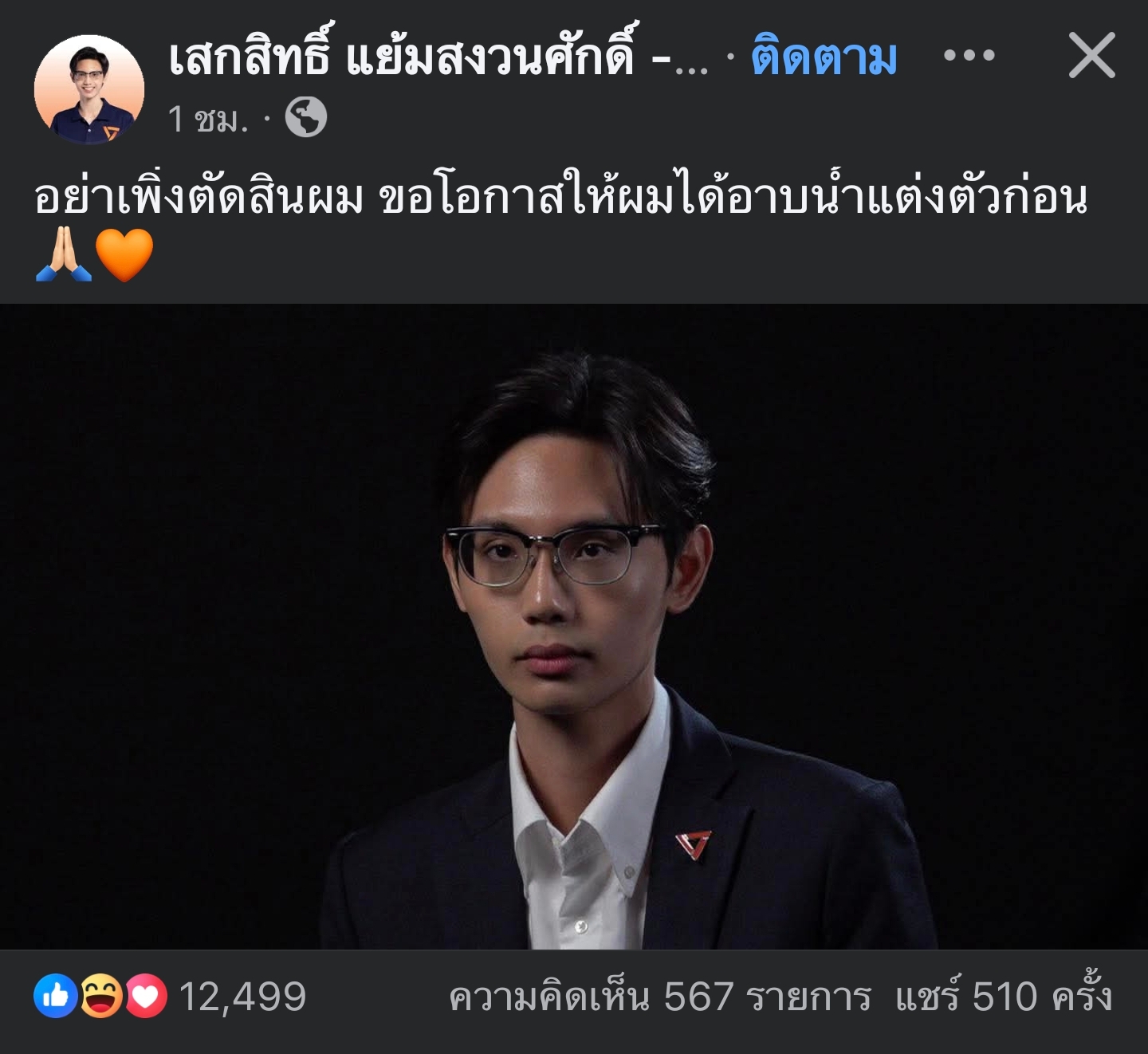
Task: Click the triangle pin logo on the suit
Action: pos(693,844)
